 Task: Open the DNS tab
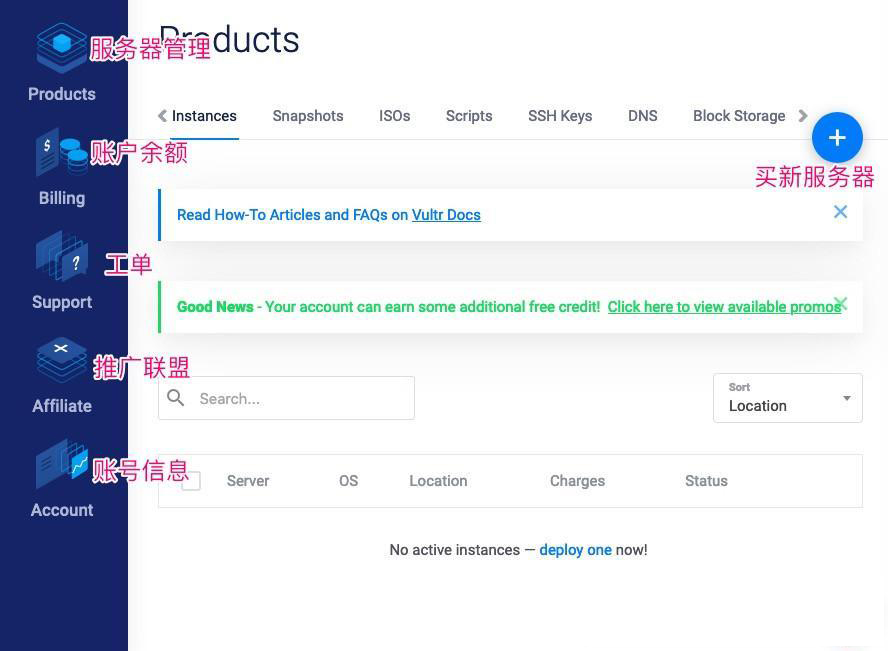(643, 116)
